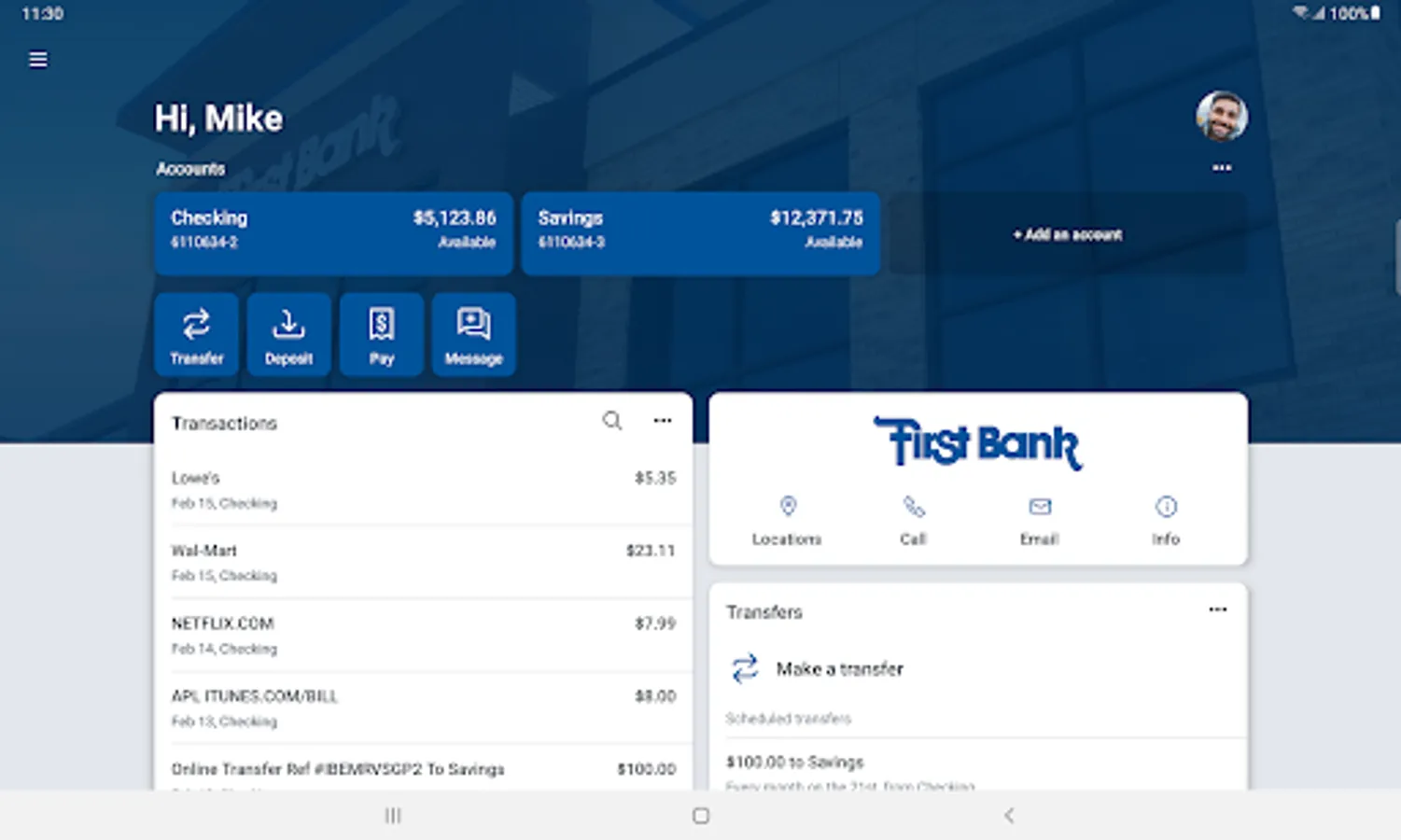Search transactions with magnifier icon
This screenshot has height=840, width=1401.
[612, 421]
